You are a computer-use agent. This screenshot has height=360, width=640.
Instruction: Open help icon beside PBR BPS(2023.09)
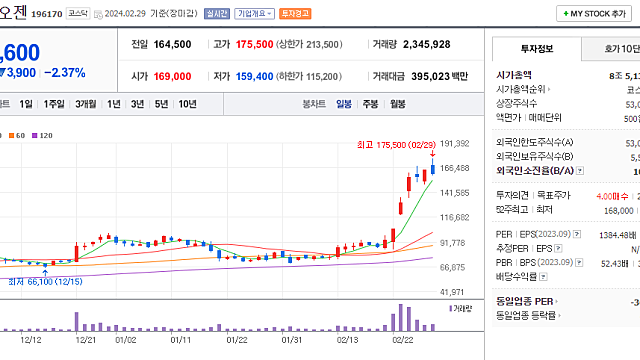(x=579, y=262)
